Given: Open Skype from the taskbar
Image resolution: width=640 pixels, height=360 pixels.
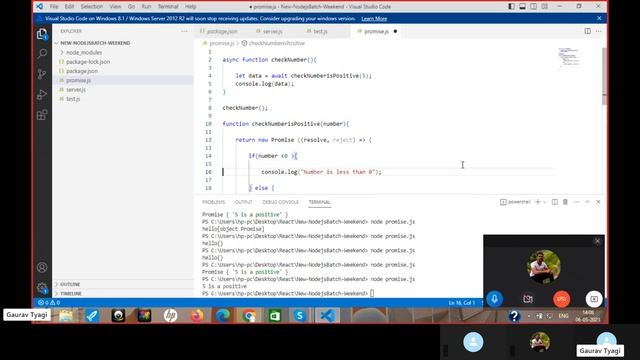Looking at the screenshot, I should point(300,316).
